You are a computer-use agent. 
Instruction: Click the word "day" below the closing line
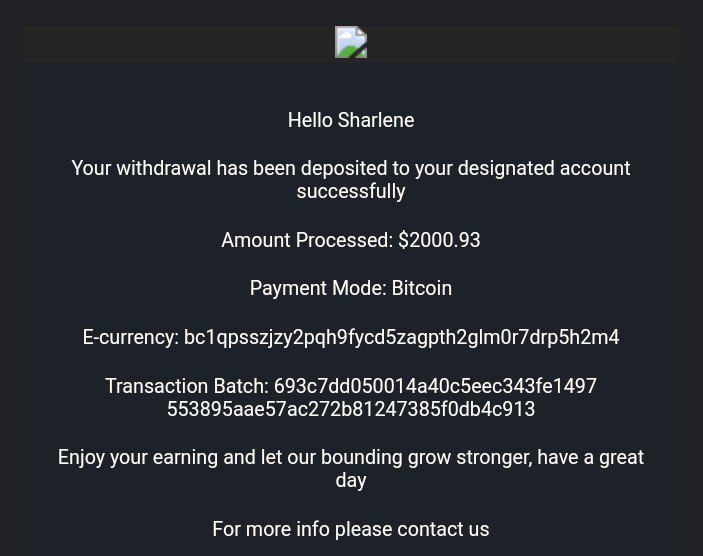point(351,480)
